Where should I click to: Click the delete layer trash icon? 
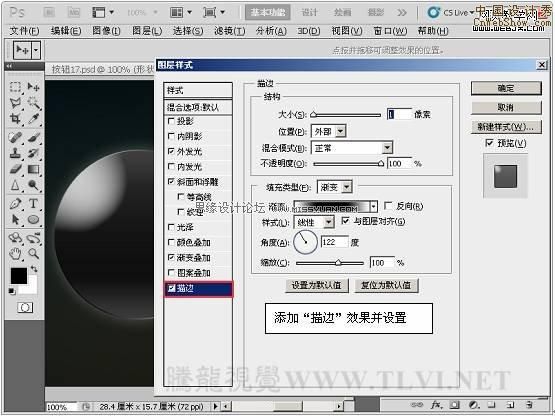coord(529,405)
